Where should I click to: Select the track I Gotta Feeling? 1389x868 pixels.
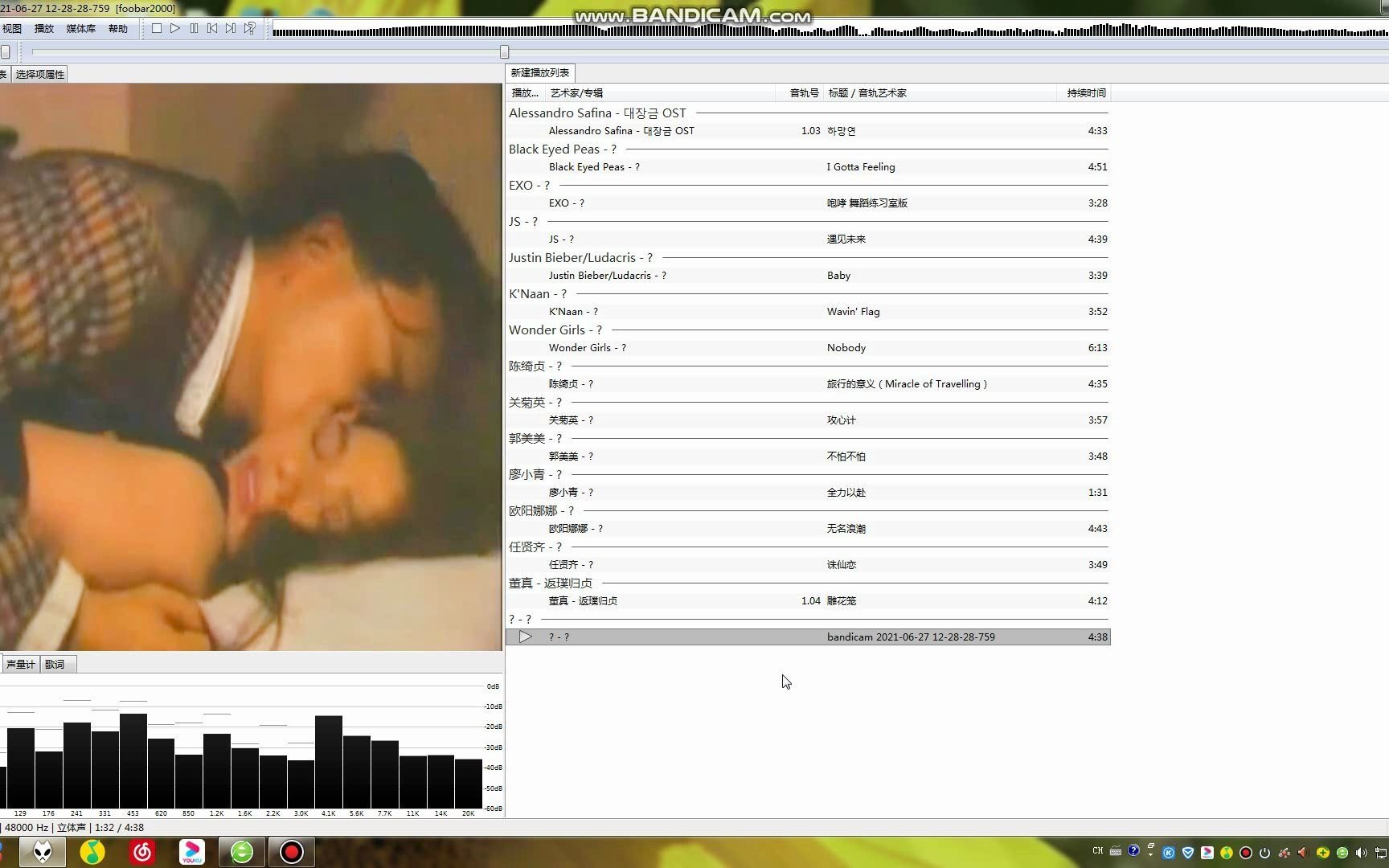pyautogui.click(x=808, y=166)
